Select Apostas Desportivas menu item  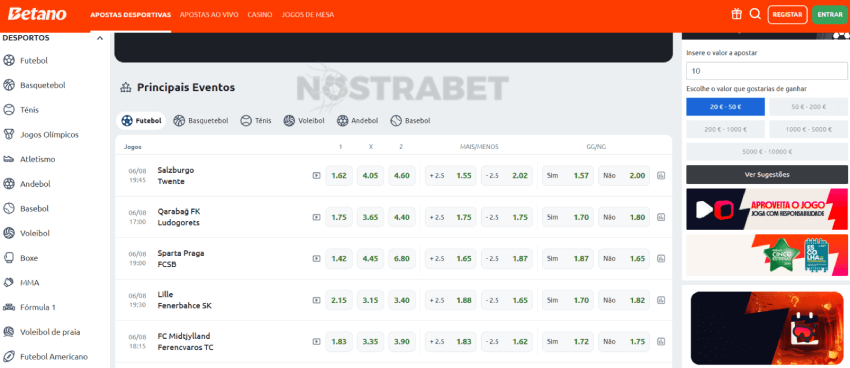[131, 15]
